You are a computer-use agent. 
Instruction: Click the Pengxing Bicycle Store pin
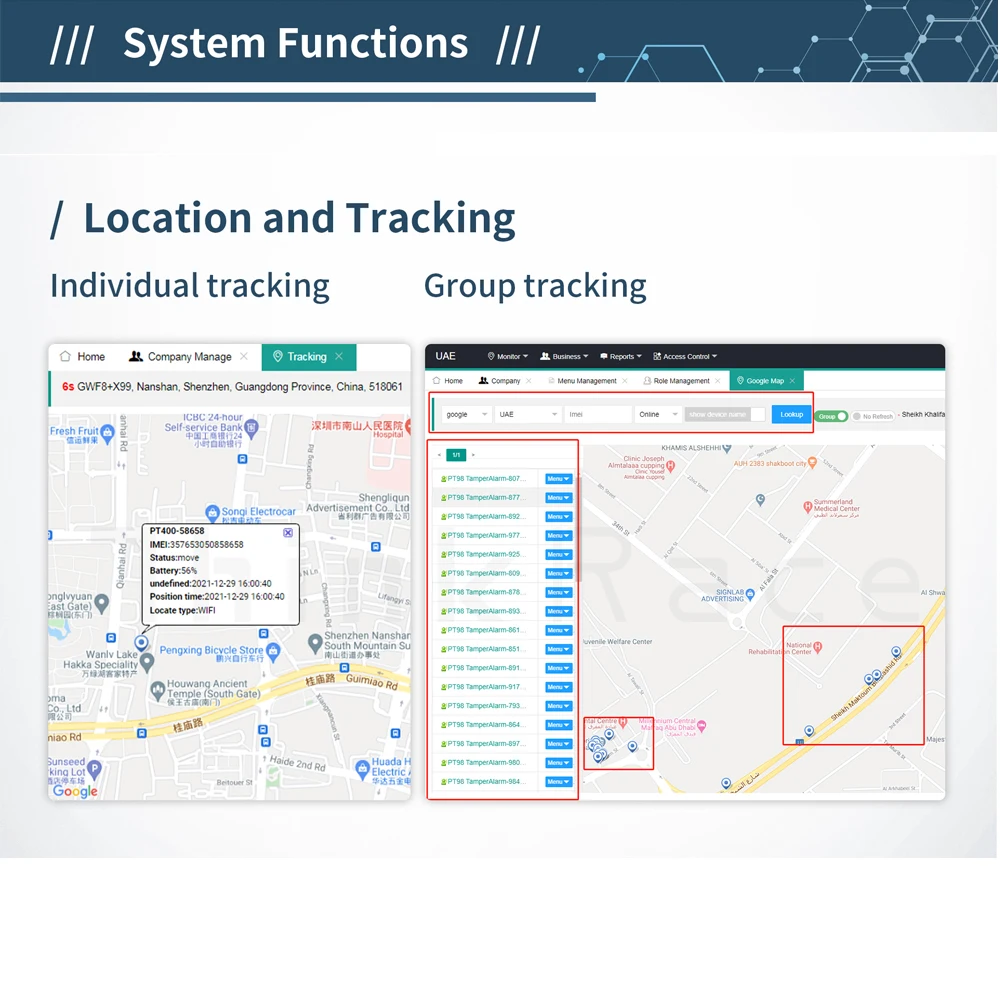[274, 651]
